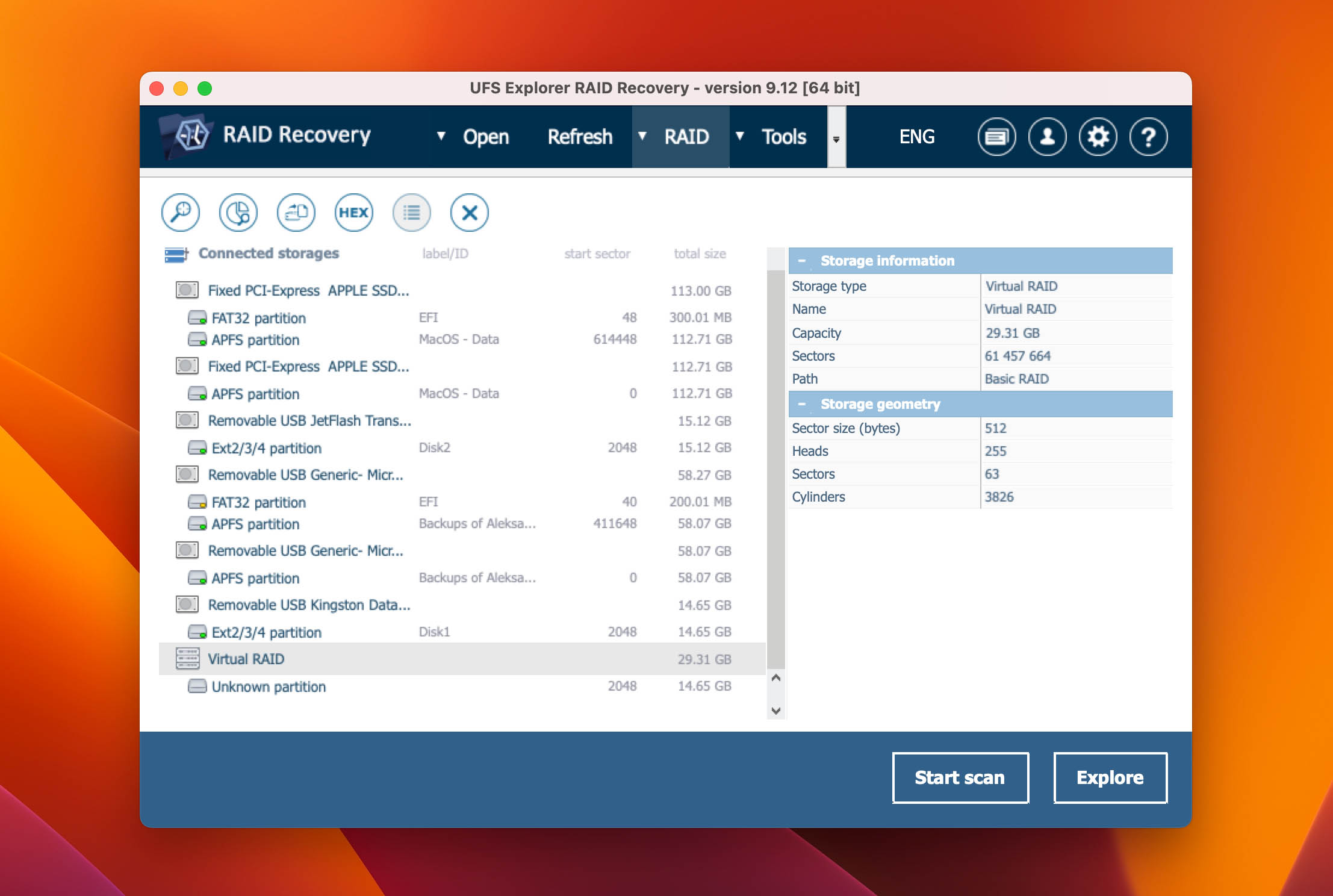The width and height of the screenshot is (1333, 896).
Task: Open the dropdown arrow beside Tools
Action: 740,136
